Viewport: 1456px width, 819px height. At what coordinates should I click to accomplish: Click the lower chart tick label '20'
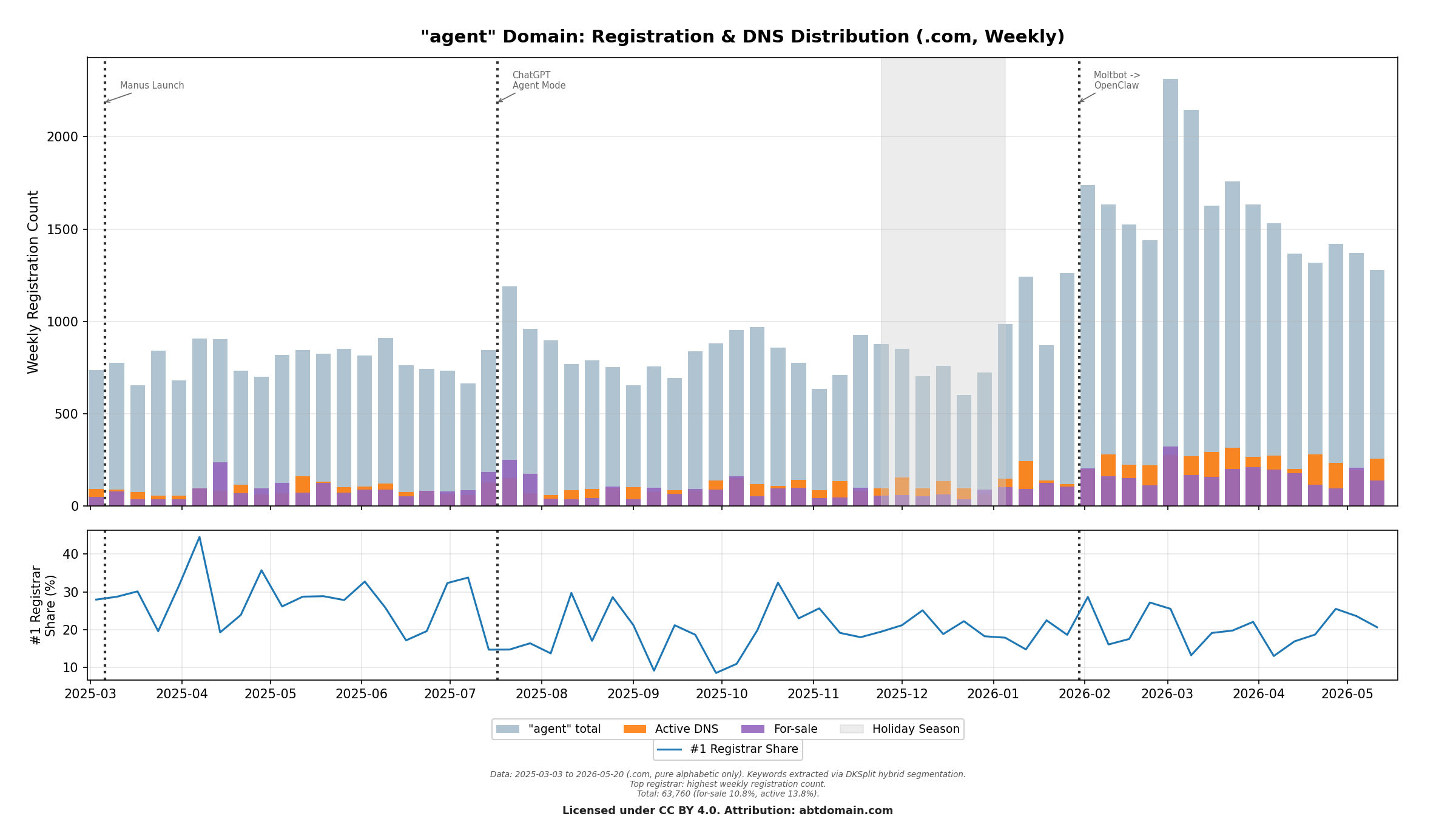click(71, 630)
